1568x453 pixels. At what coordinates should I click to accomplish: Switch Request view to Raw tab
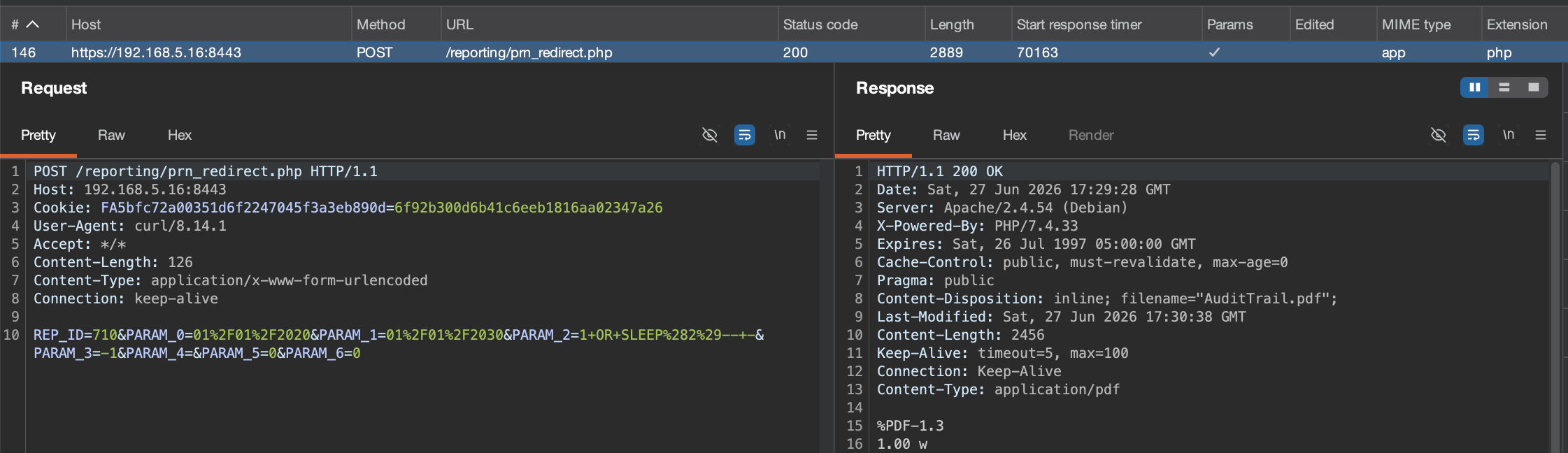tap(111, 135)
